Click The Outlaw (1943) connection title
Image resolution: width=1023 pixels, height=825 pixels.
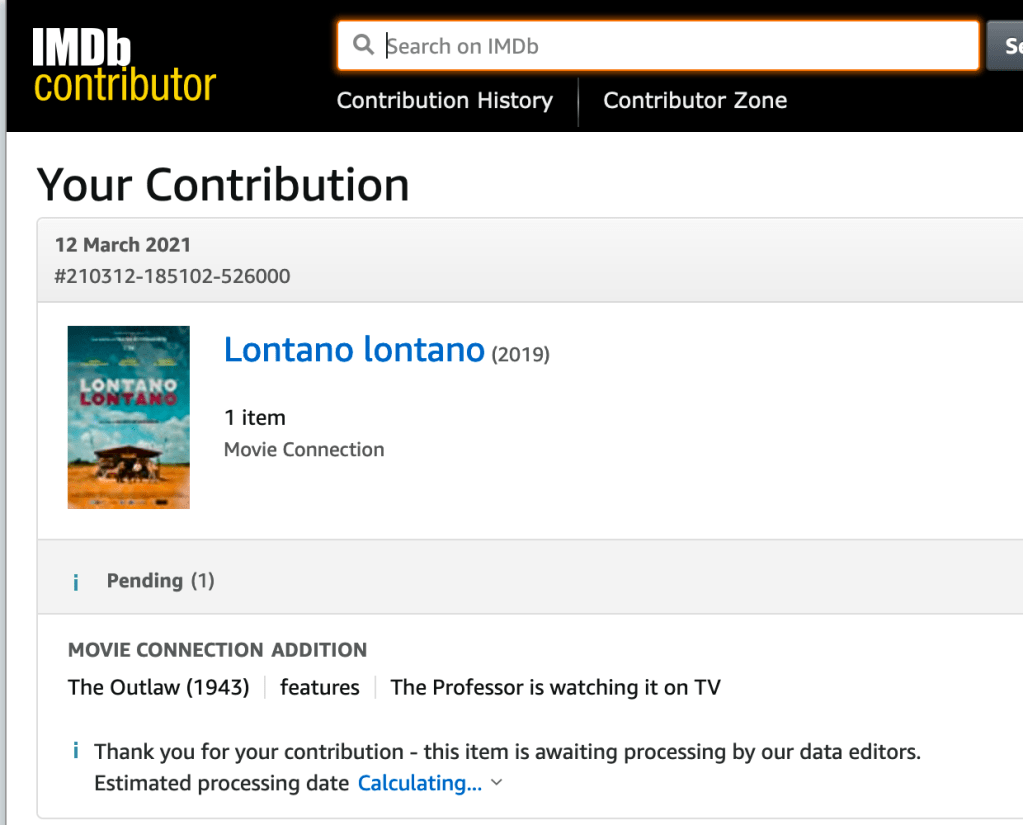point(158,687)
